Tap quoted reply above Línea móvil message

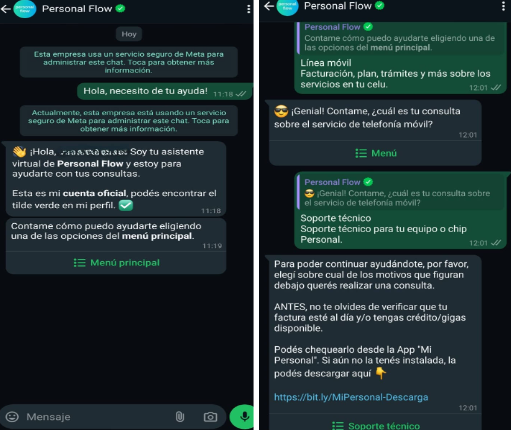400,37
